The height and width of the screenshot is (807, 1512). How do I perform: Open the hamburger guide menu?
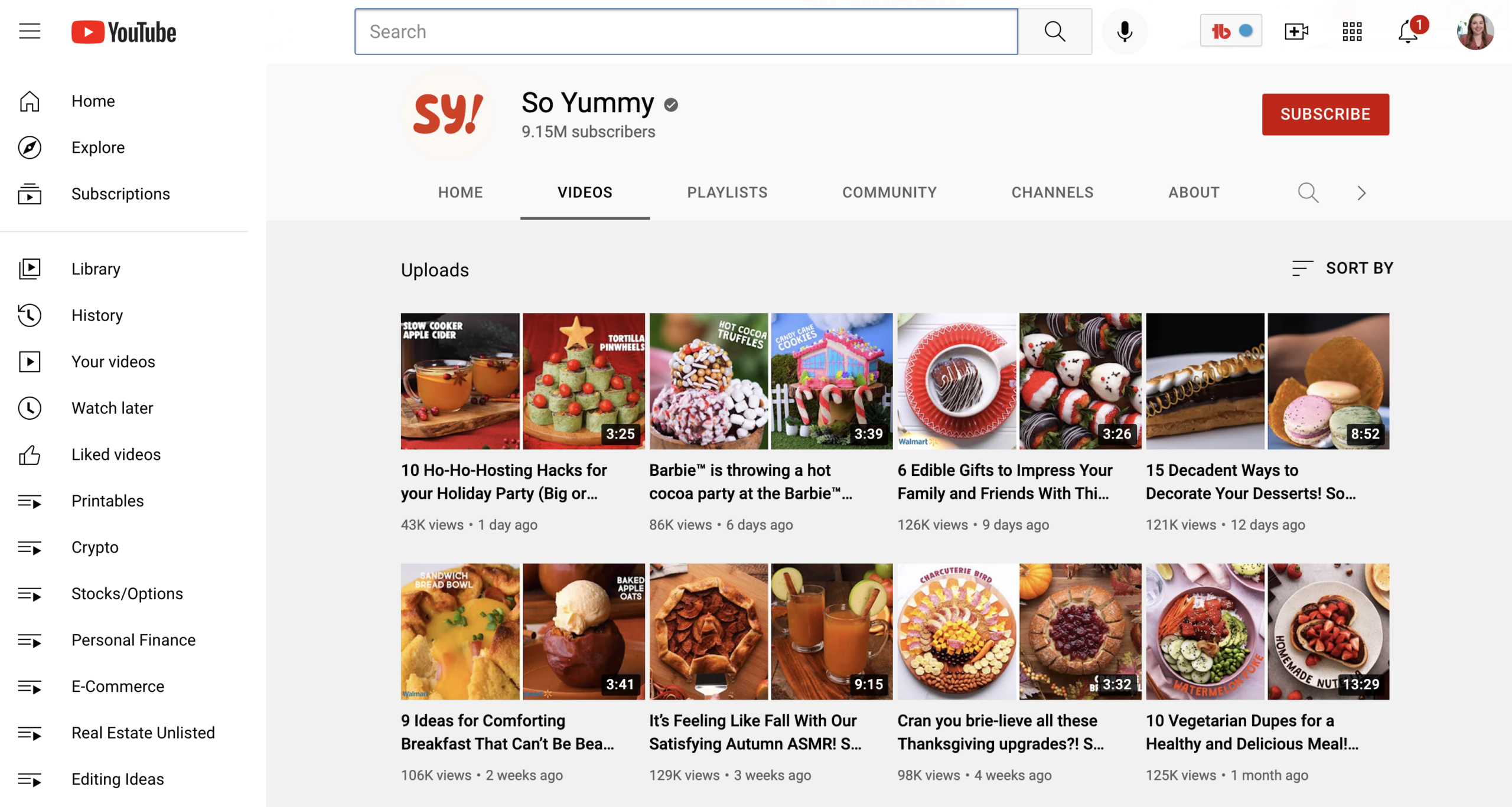30,31
